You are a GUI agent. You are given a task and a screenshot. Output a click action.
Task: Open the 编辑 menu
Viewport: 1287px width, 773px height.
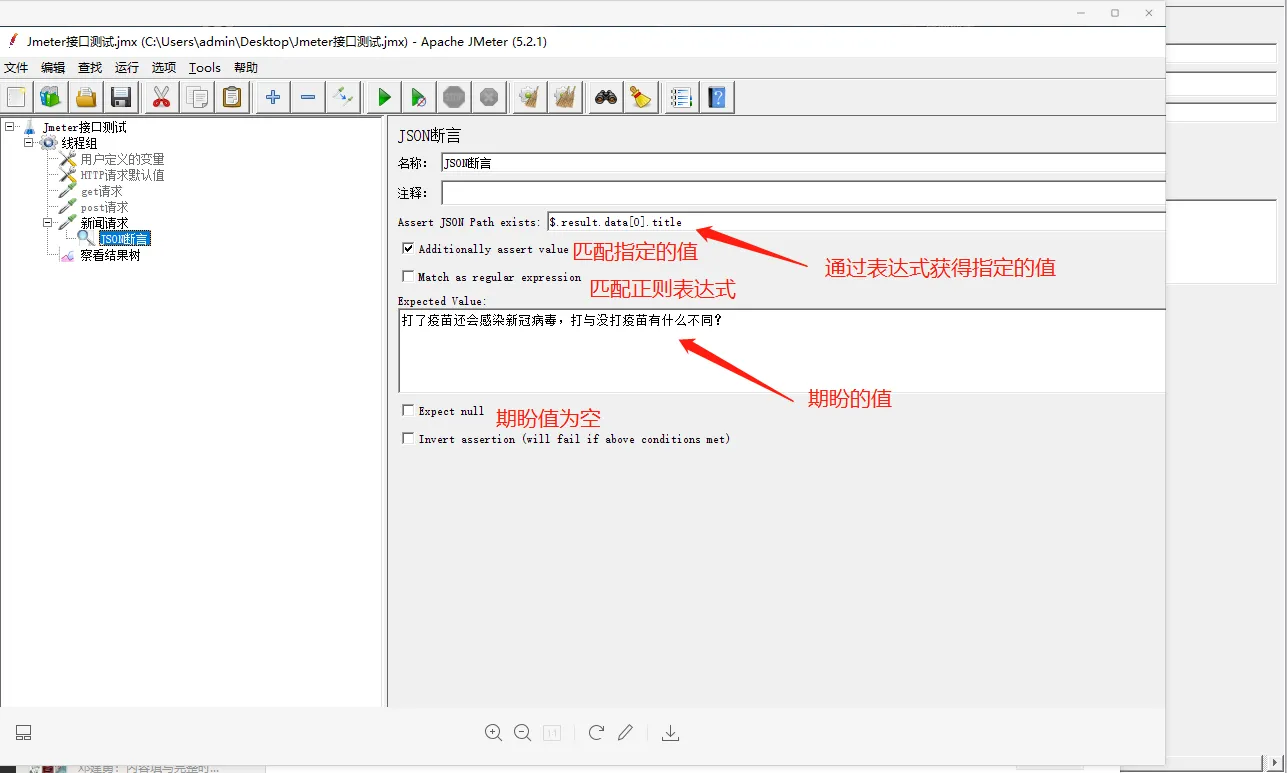[x=53, y=68]
